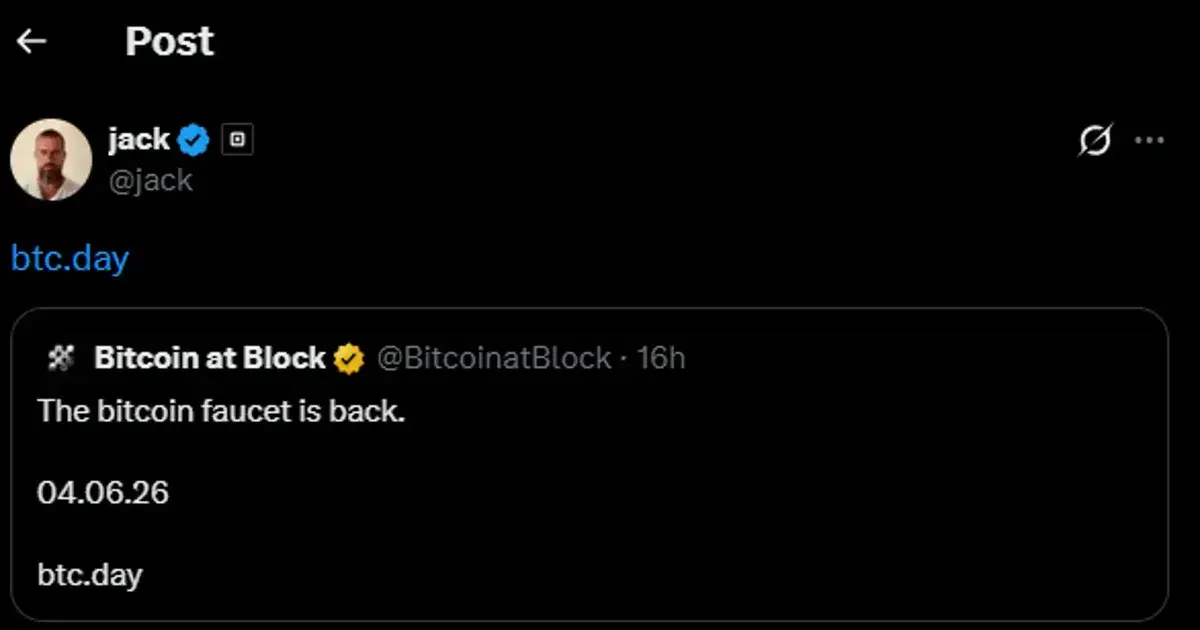
Task: Click the Bitcoin at Block pinwheel logo
Action: tap(62, 357)
